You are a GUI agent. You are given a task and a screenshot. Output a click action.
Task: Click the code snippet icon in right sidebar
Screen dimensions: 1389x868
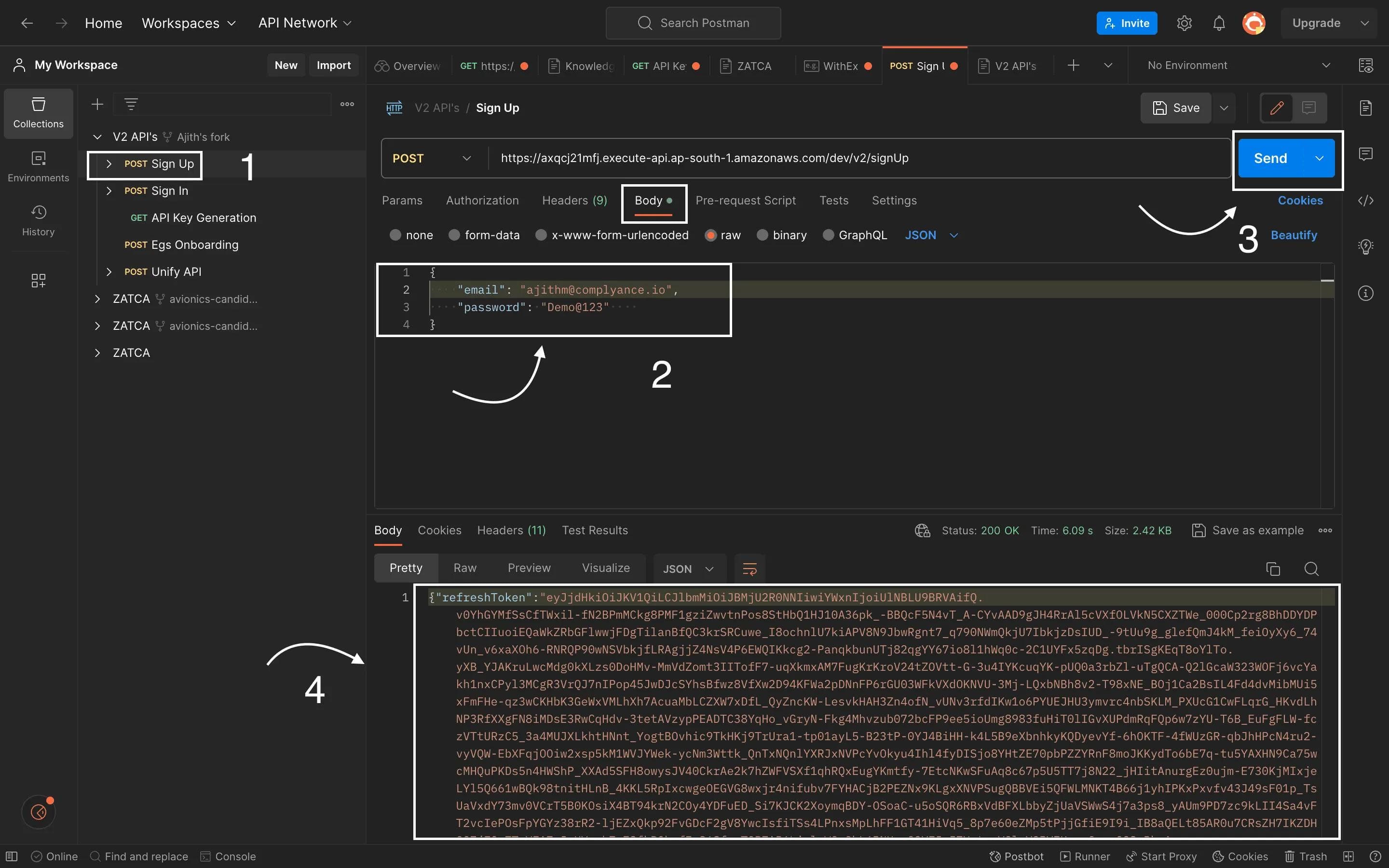click(1365, 200)
